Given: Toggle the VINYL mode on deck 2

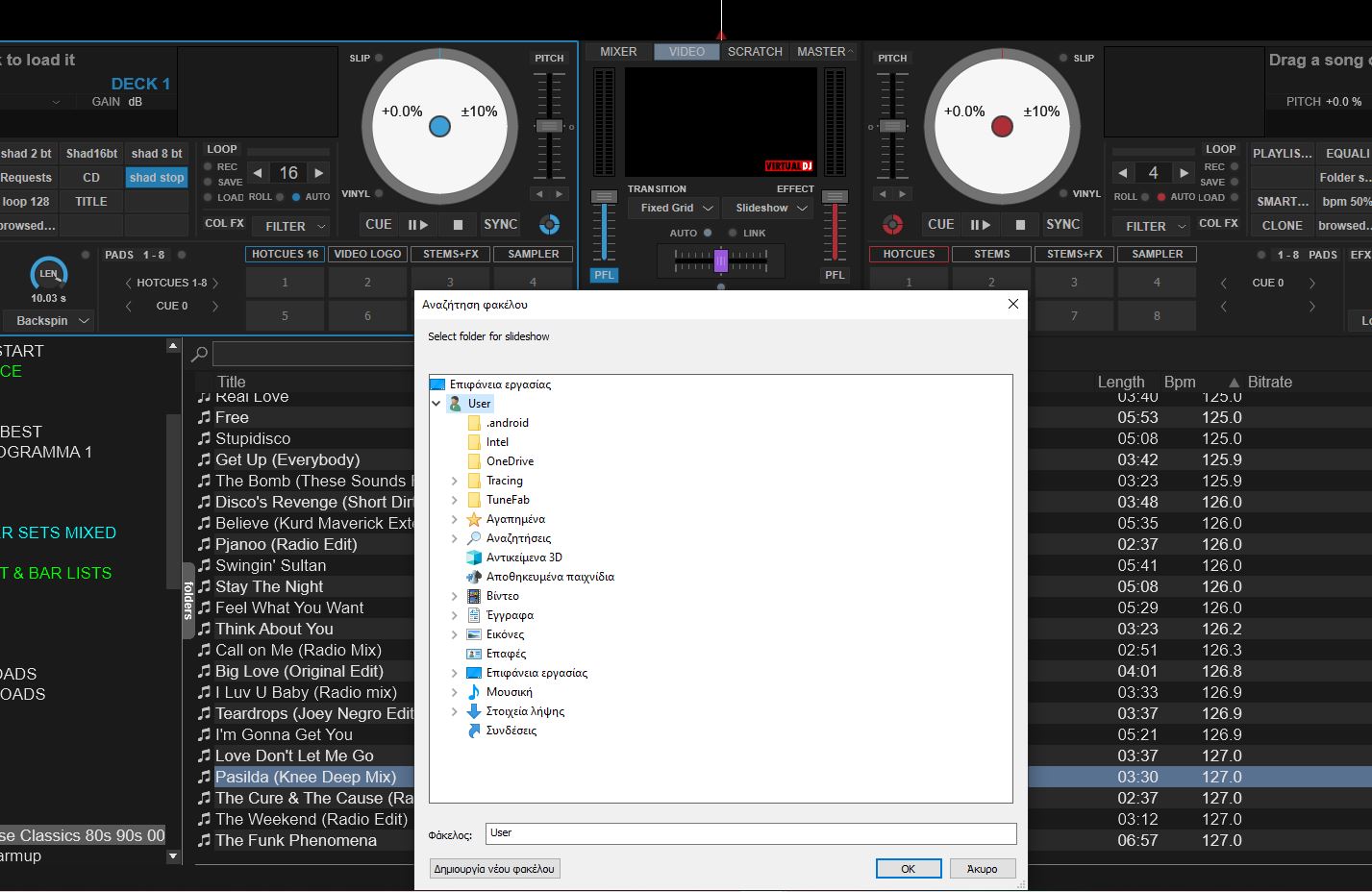Looking at the screenshot, I should pyautogui.click(x=1064, y=193).
